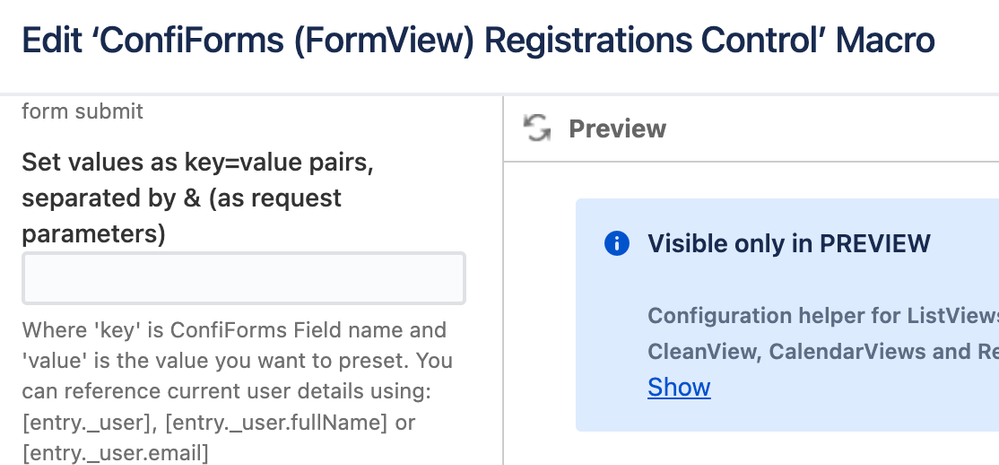The width and height of the screenshot is (999, 465).
Task: Click the divider between parameters and preview
Action: (502, 300)
